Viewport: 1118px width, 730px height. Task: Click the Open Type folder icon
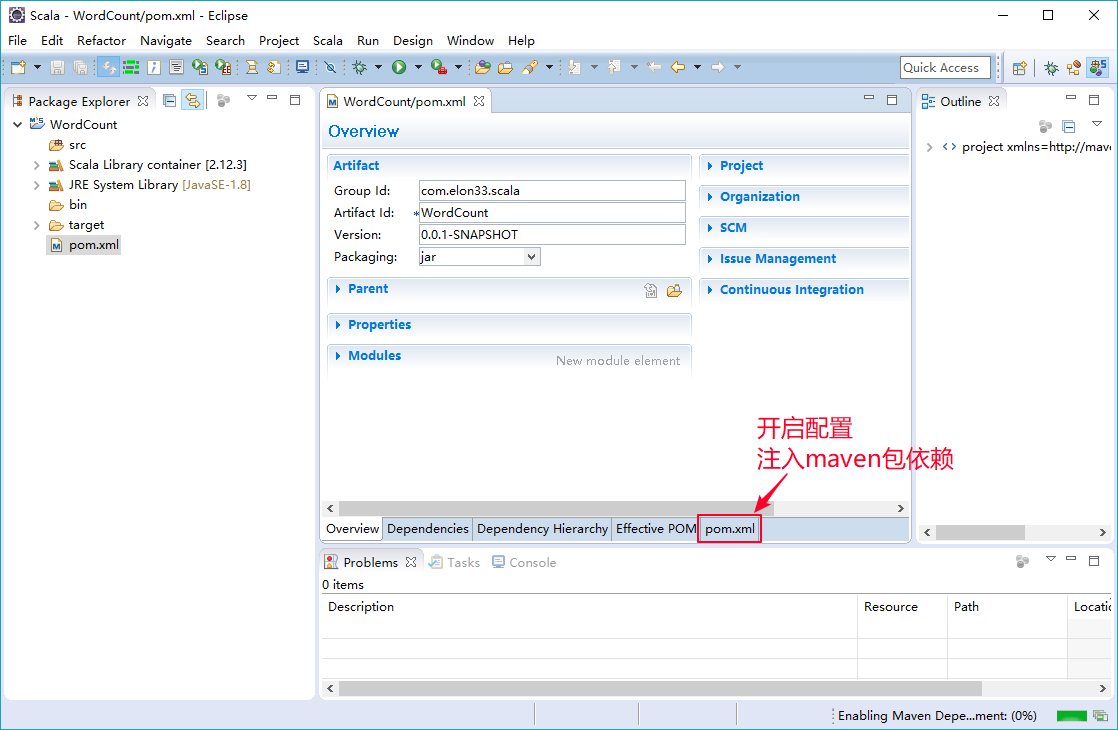coord(483,67)
